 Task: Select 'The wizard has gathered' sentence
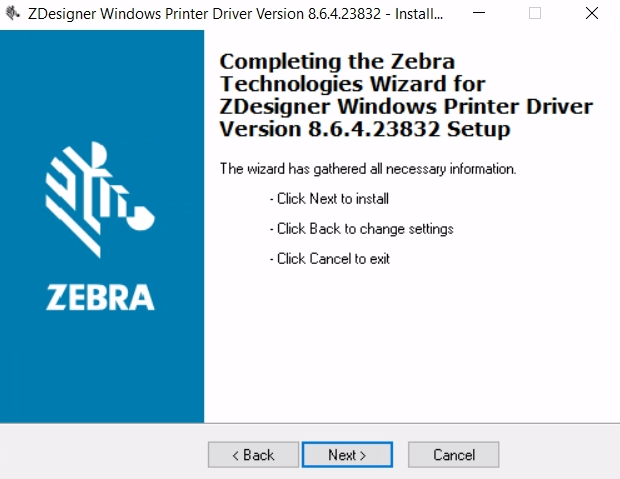pyautogui.click(x=368, y=169)
